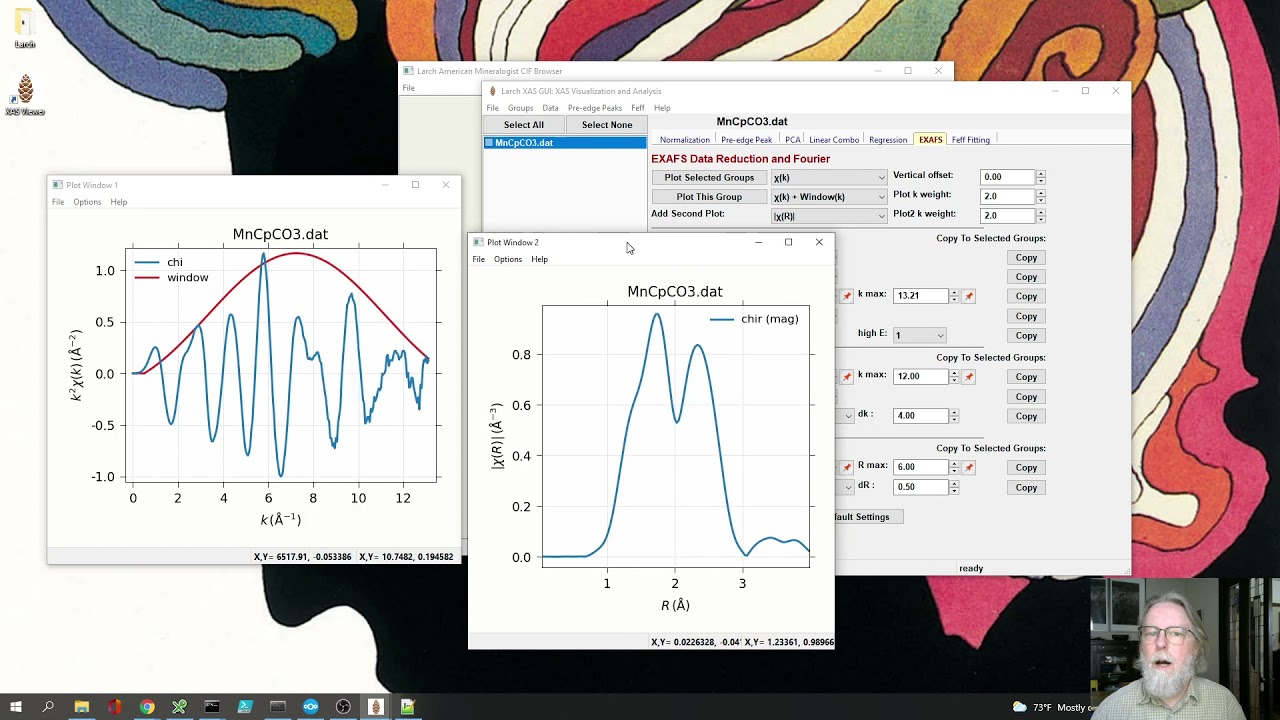Image resolution: width=1280 pixels, height=720 pixels.
Task: Open taskbar search magnifier
Action: 48,707
